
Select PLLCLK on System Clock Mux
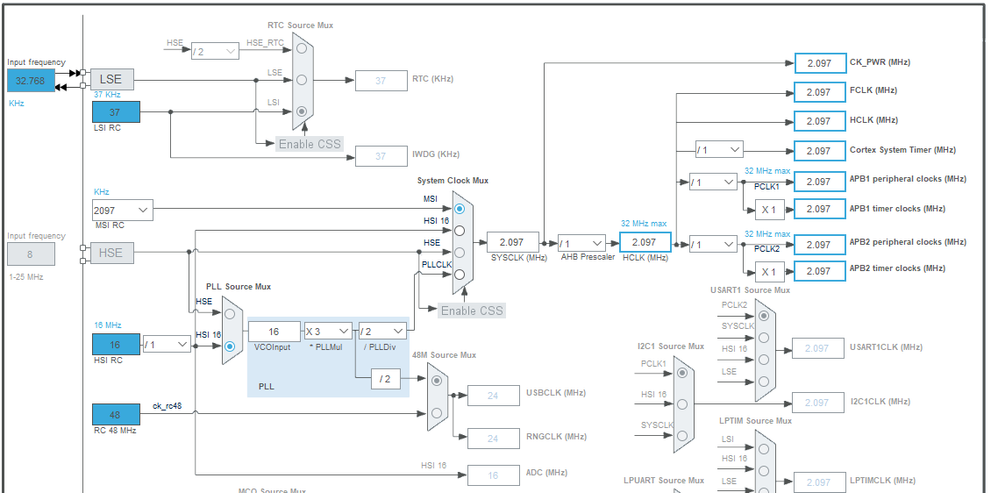pos(460,274)
